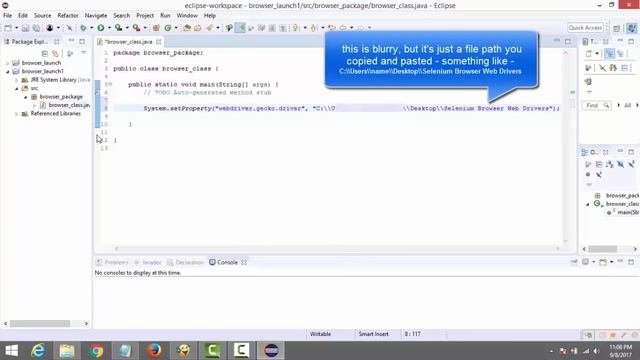Click the Task List Find field

pyautogui.click(x=597, y=106)
